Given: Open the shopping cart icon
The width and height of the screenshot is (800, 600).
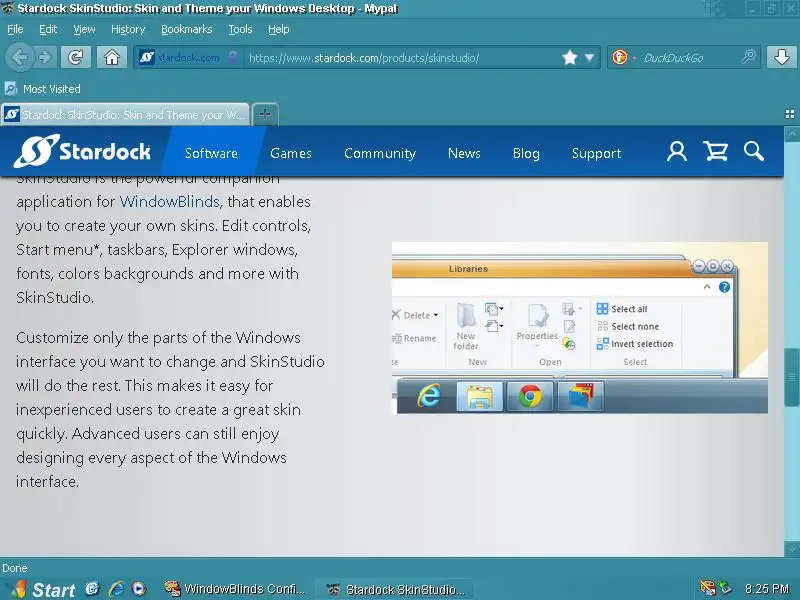Looking at the screenshot, I should pos(715,152).
